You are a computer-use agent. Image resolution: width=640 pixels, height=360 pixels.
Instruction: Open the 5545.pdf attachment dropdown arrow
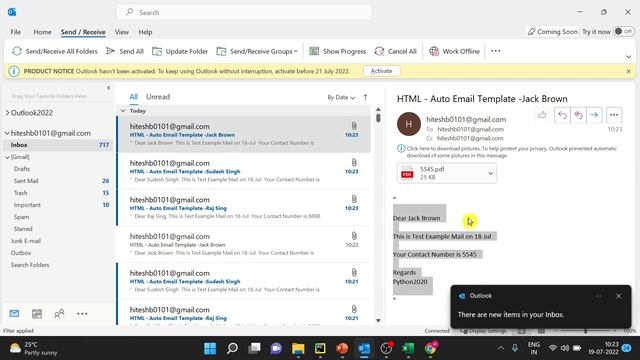(x=490, y=173)
